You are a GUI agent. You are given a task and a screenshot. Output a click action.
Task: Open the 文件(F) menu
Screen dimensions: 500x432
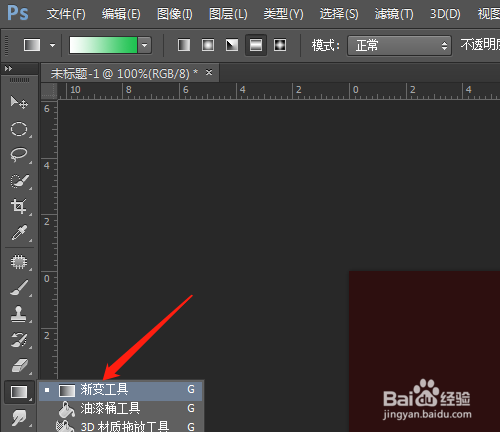point(66,14)
